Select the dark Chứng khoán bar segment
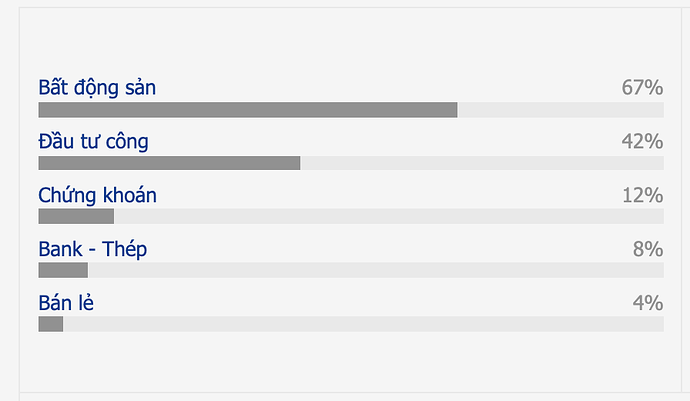Image resolution: width=690 pixels, height=401 pixels. (x=76, y=216)
